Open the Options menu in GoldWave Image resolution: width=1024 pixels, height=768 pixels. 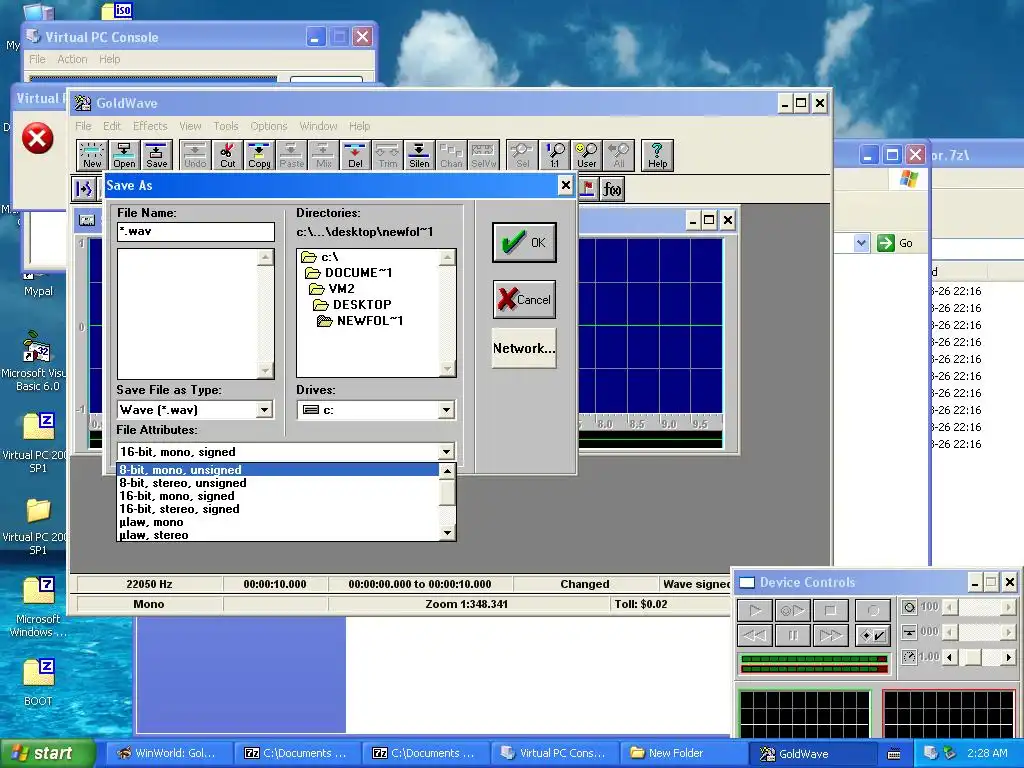[x=268, y=126]
